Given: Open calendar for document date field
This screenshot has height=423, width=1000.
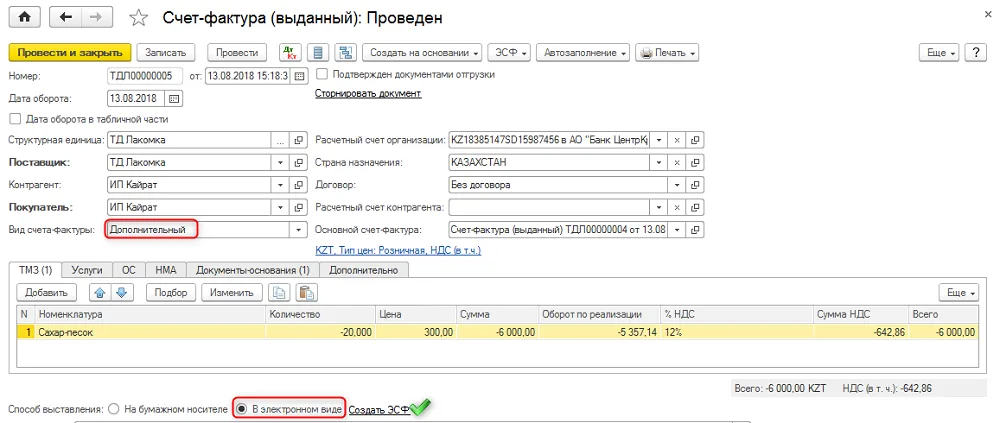Looking at the screenshot, I should [x=300, y=76].
